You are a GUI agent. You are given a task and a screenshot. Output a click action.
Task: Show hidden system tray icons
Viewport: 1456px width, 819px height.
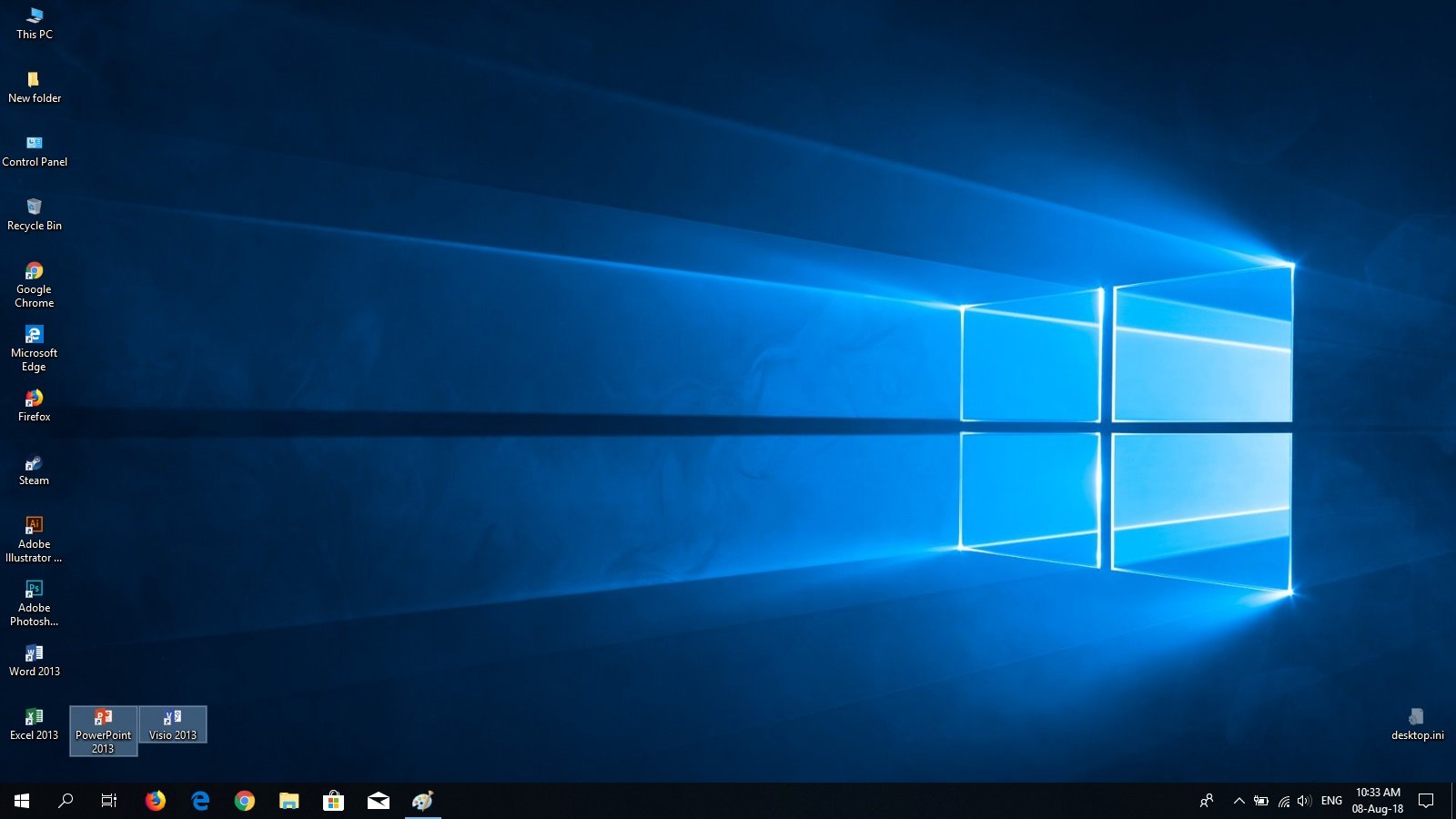pyautogui.click(x=1239, y=801)
